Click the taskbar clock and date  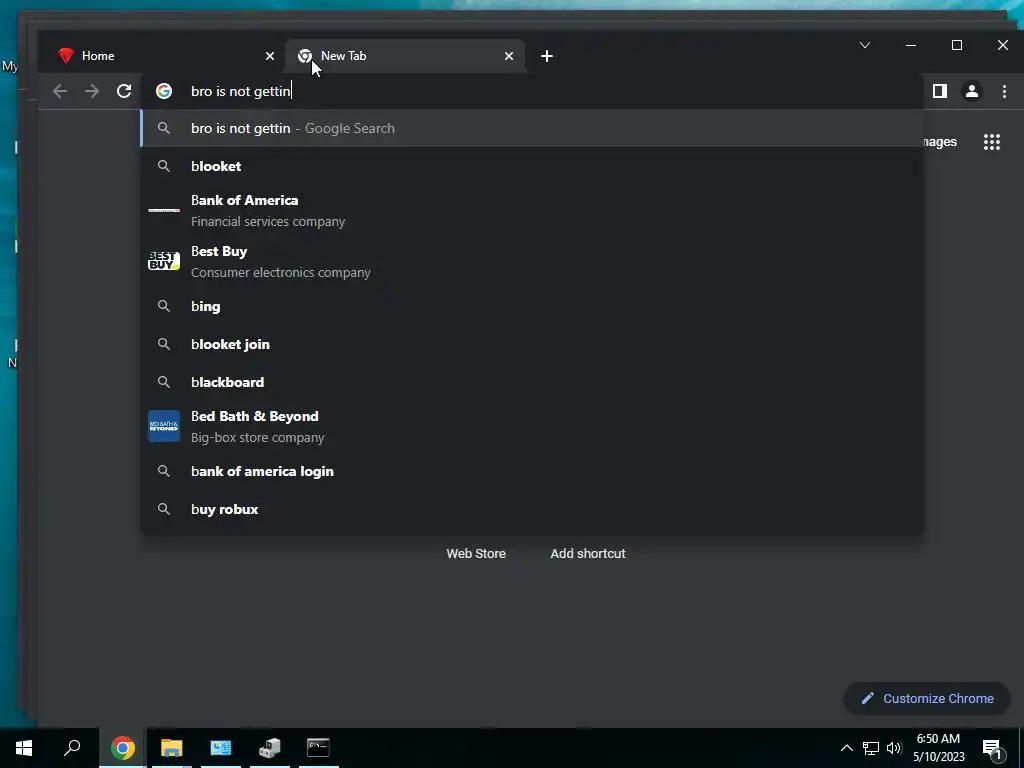click(x=938, y=748)
